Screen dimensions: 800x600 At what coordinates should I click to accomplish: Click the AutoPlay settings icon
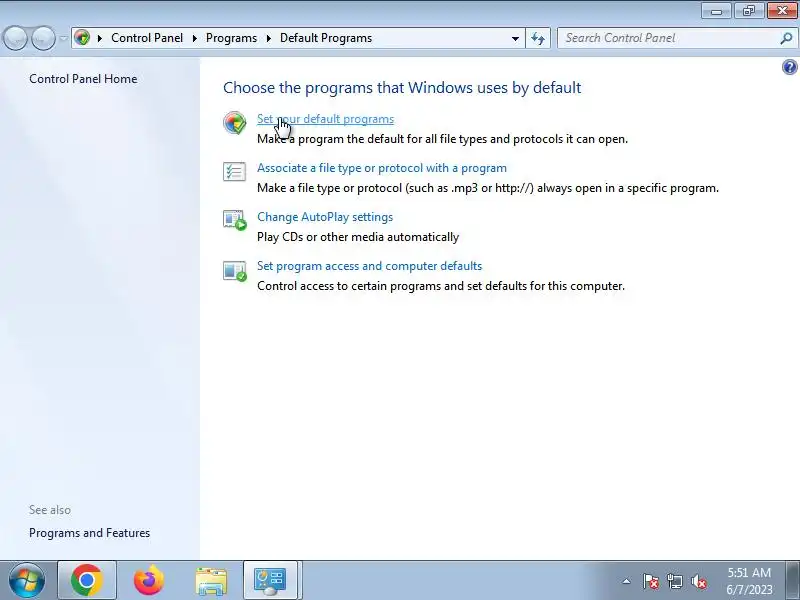click(235, 220)
